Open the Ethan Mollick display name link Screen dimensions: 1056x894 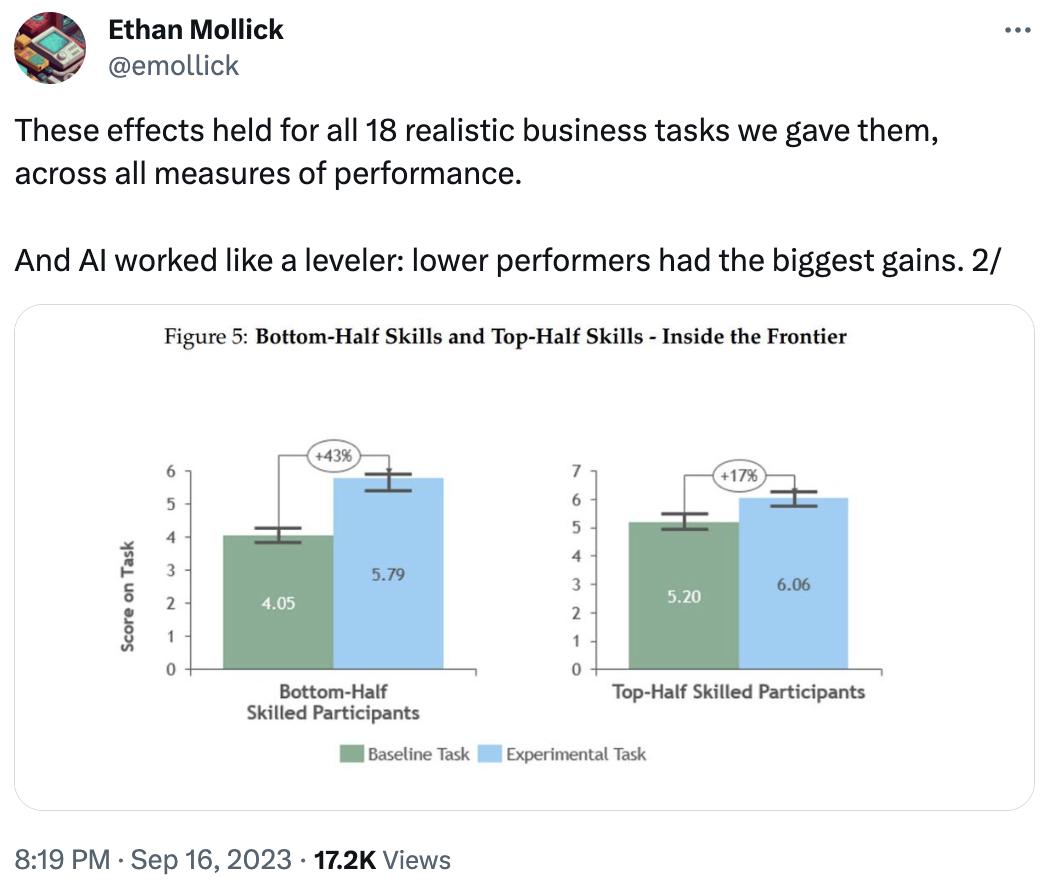pos(195,30)
